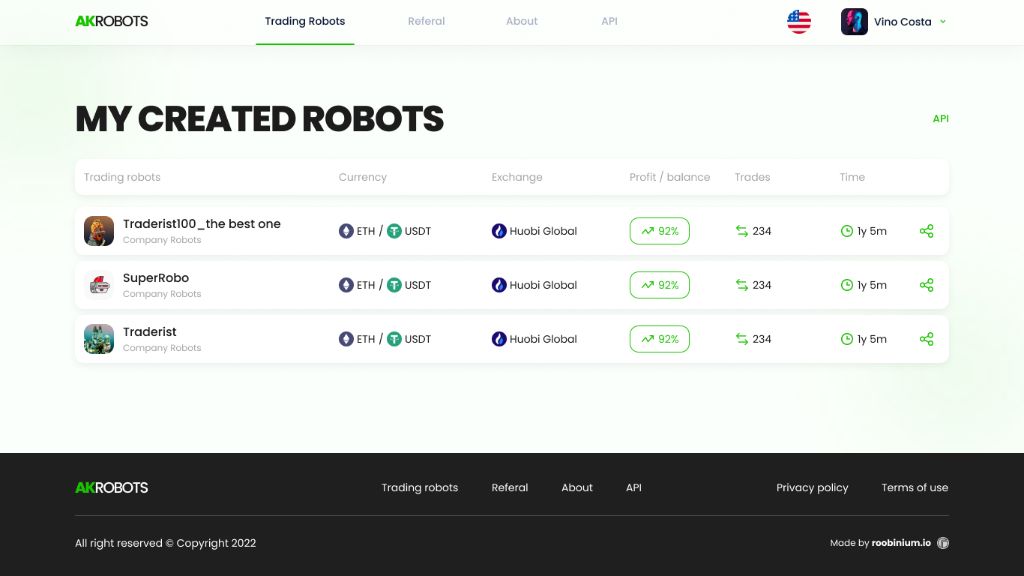Open the Terms of use link
Image resolution: width=1024 pixels, height=576 pixels.
tap(914, 488)
